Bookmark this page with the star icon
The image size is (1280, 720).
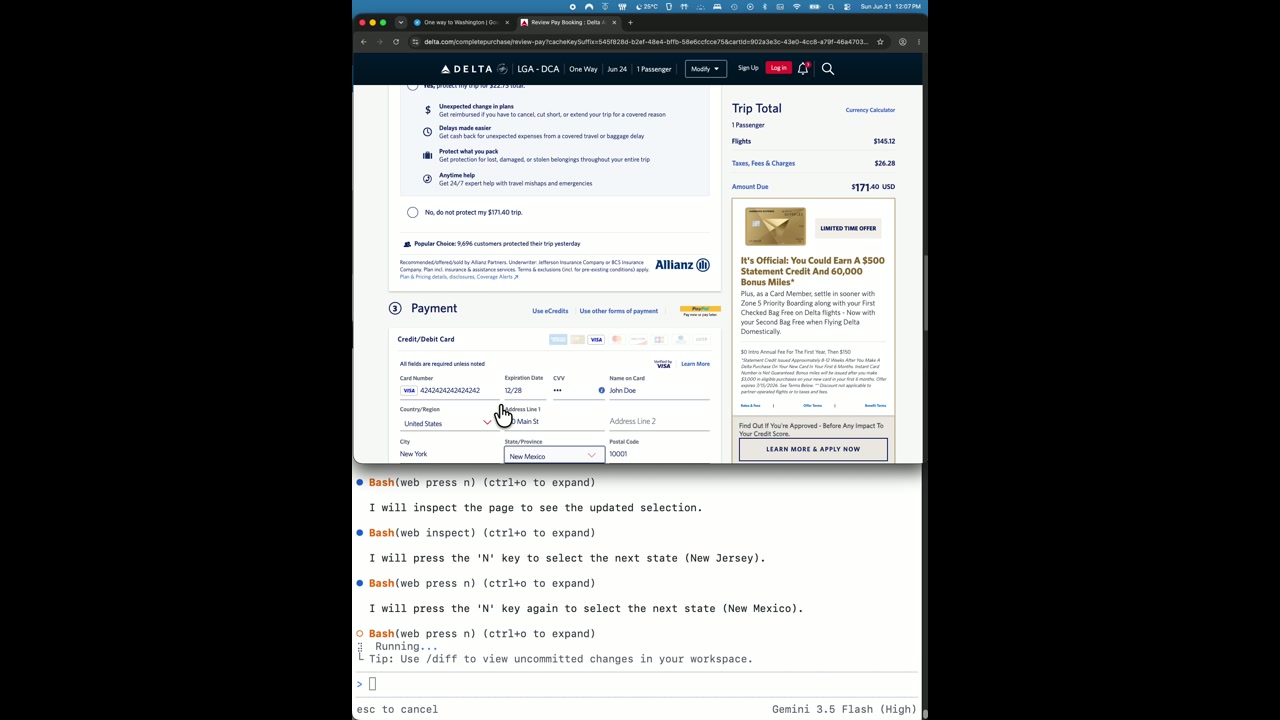click(880, 42)
